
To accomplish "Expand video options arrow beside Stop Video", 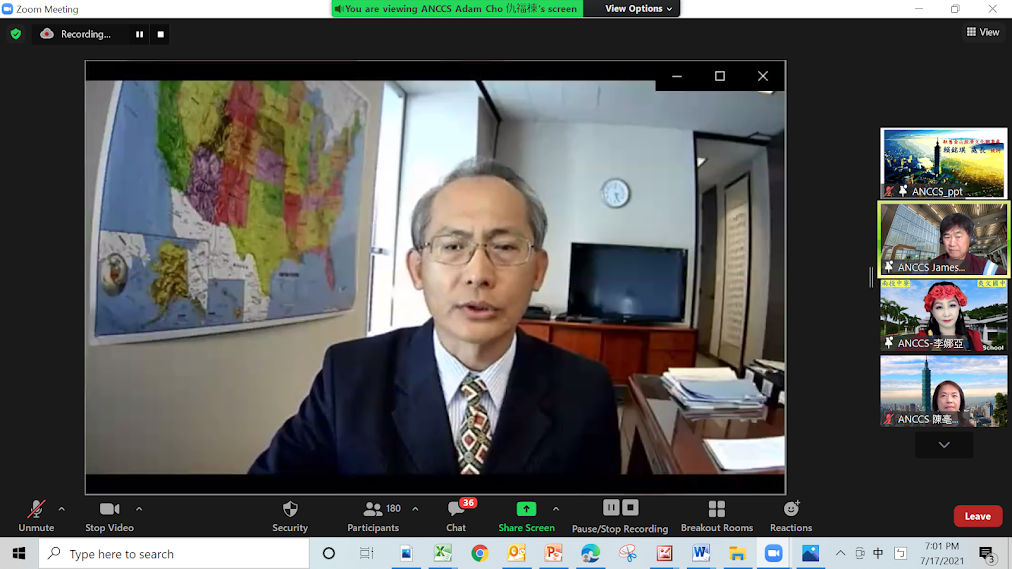I will [139, 509].
